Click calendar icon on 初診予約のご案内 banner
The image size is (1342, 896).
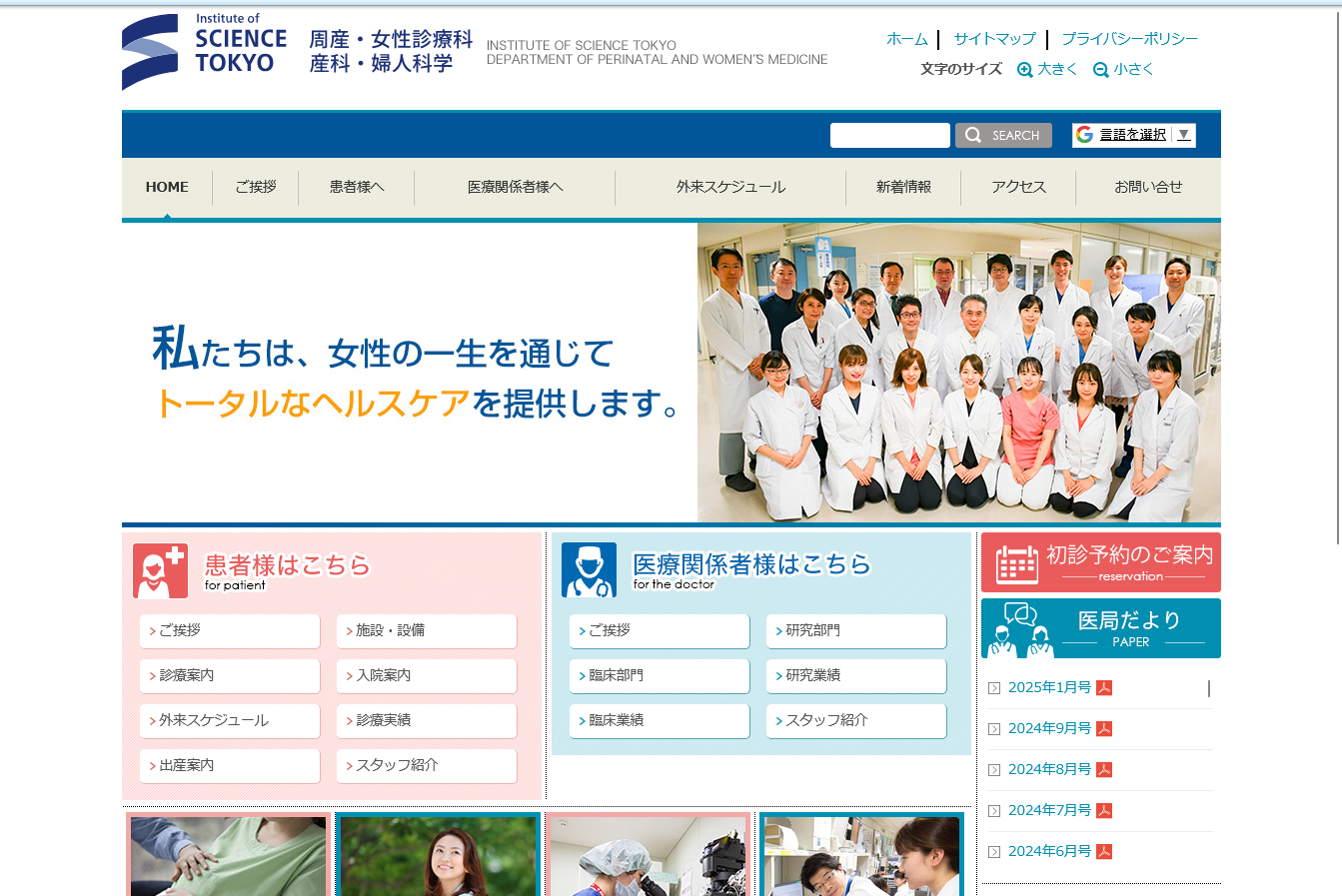tap(1016, 563)
